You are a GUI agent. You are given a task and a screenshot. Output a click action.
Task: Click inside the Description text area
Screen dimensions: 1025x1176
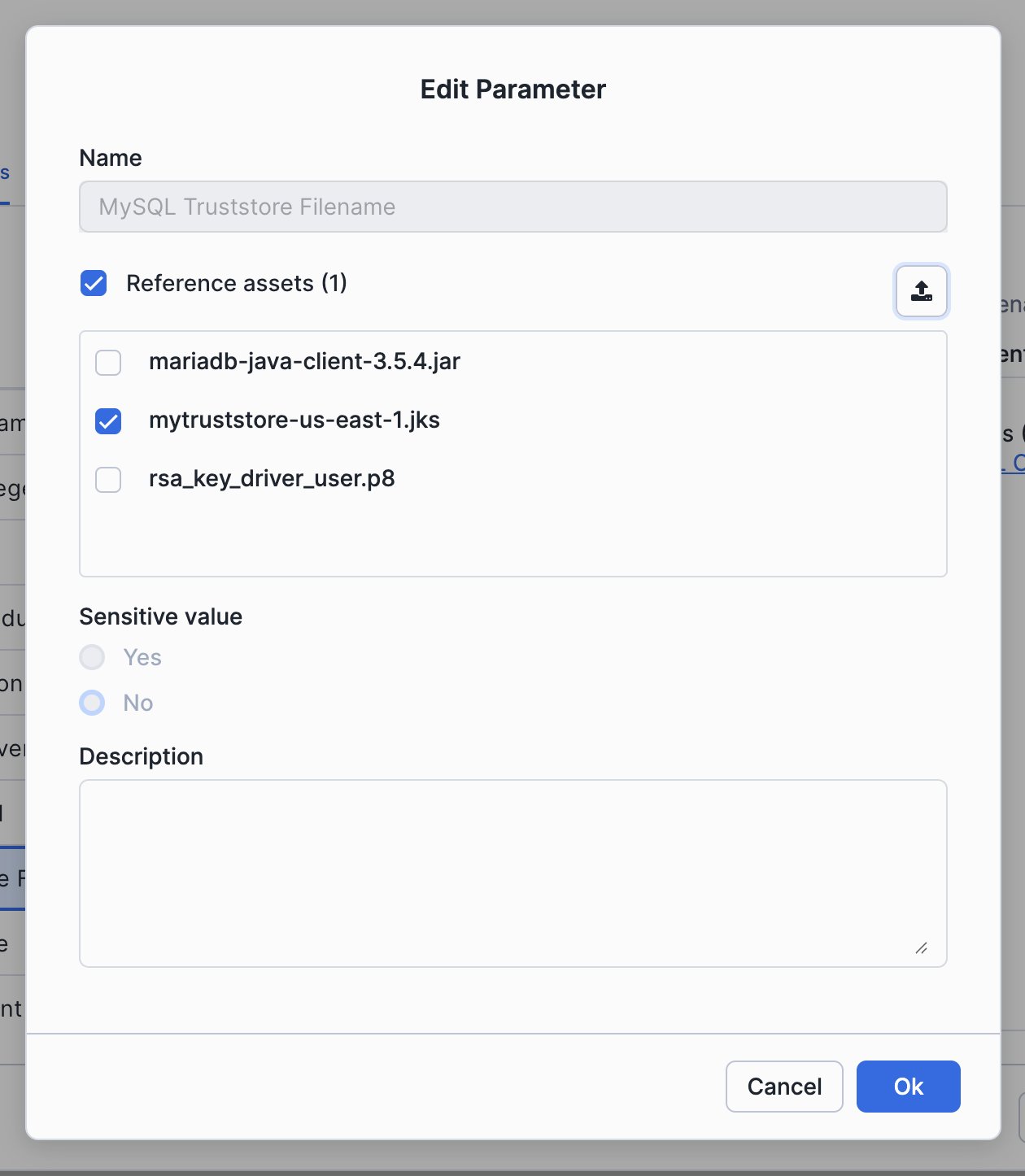[x=512, y=870]
